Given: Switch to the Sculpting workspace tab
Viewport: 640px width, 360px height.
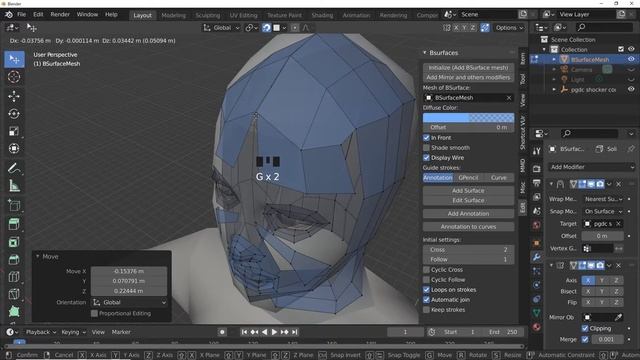Looking at the screenshot, I should [207, 15].
